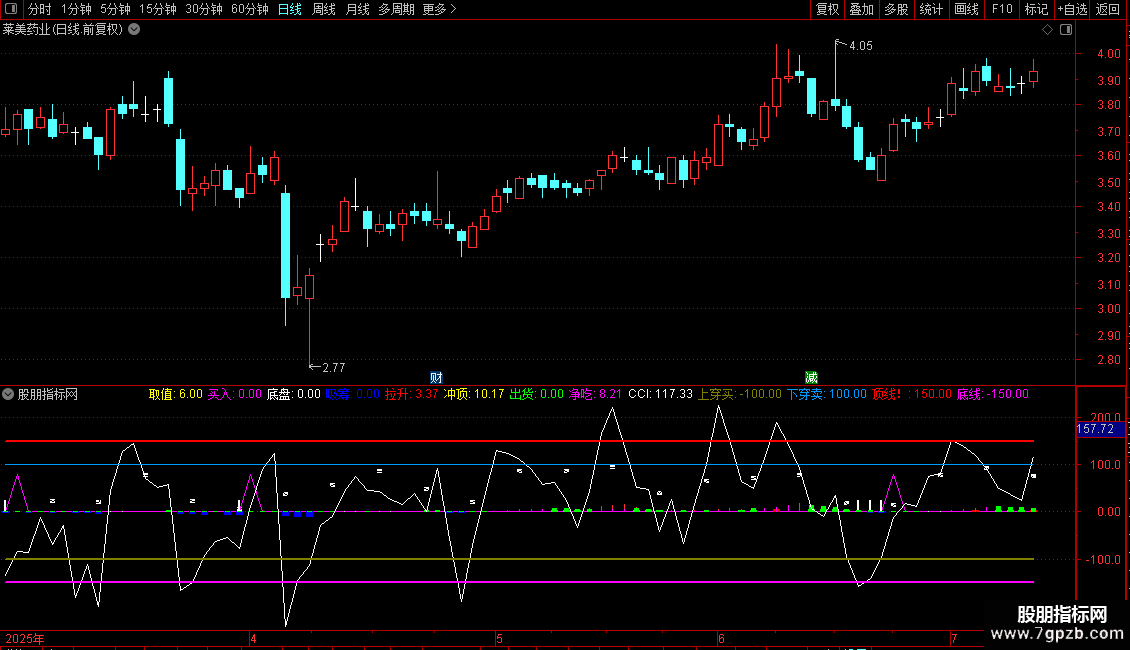Open the 画线 drawing tools
The width and height of the screenshot is (1130, 650).
(966, 9)
